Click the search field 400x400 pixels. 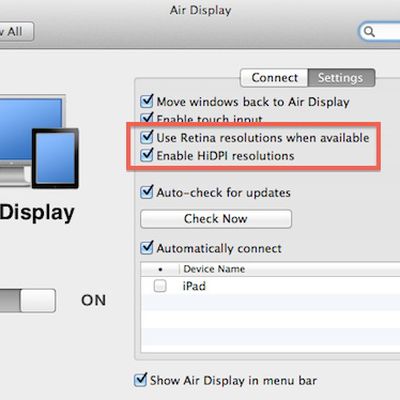coord(380,32)
